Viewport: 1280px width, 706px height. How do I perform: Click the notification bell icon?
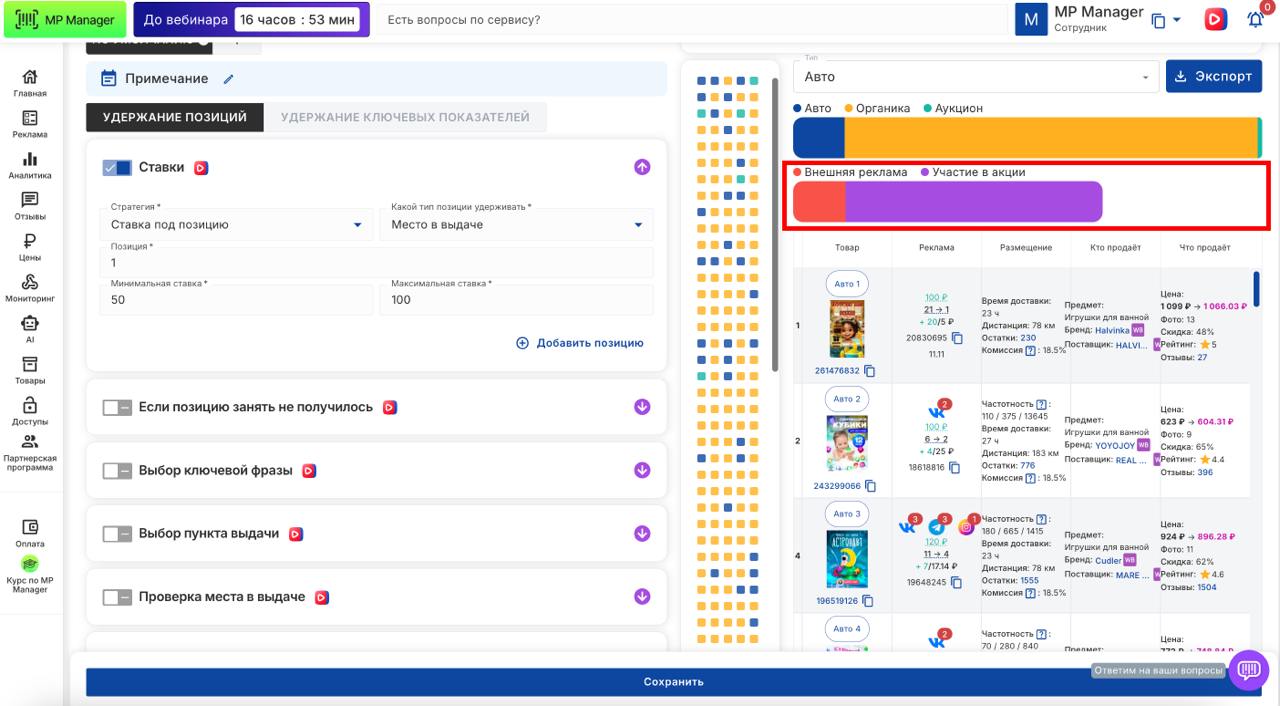(1255, 20)
